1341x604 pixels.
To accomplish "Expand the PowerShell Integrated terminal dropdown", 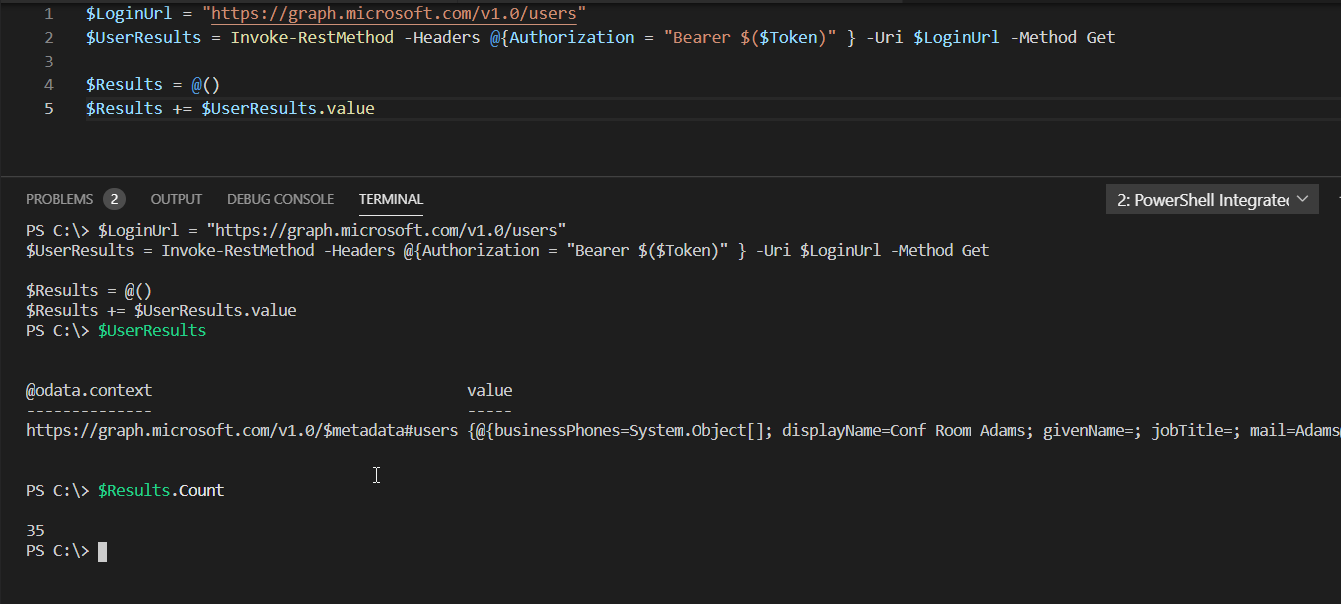I will (1212, 200).
